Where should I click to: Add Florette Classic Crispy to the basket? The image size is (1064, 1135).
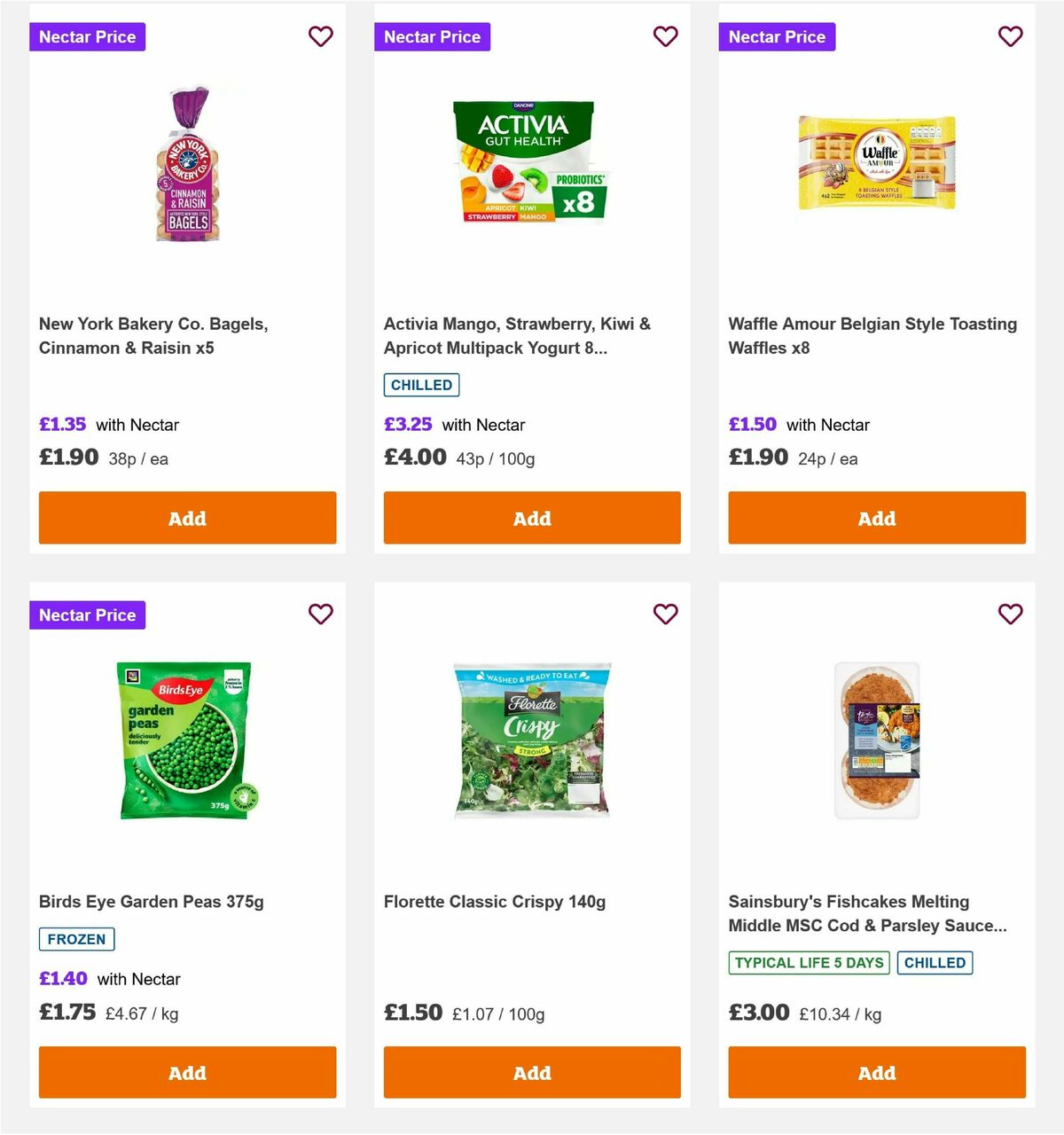(531, 1072)
